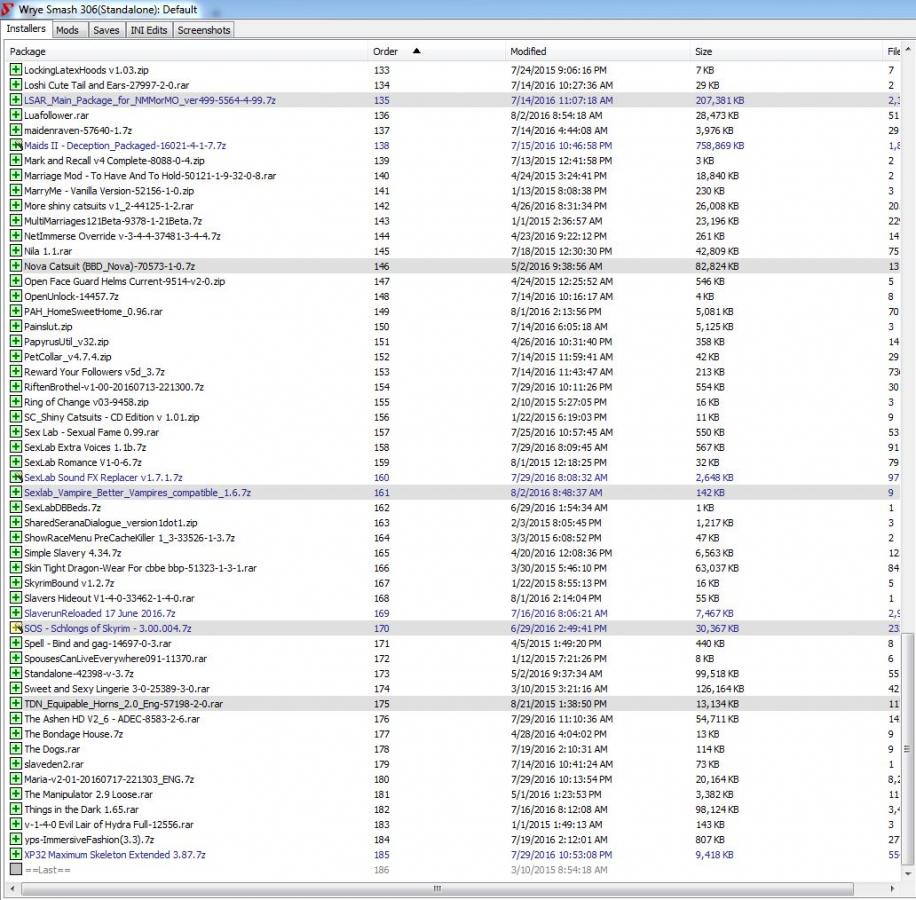Toggle checkbox for LockingLatexHoods v1.03.zip
This screenshot has height=900, width=916.
(x=16, y=70)
